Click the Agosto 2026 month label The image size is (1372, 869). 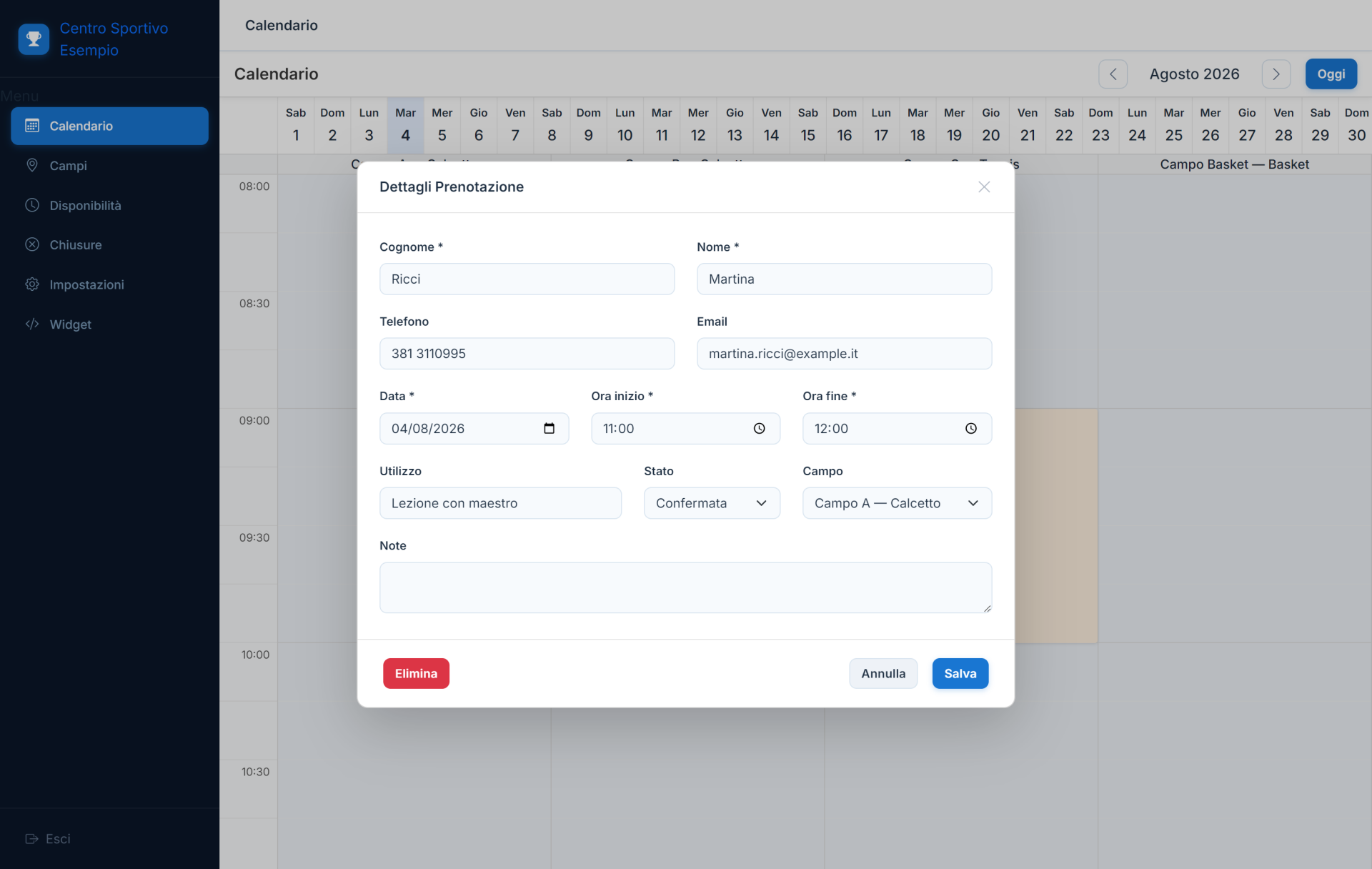tap(1194, 74)
